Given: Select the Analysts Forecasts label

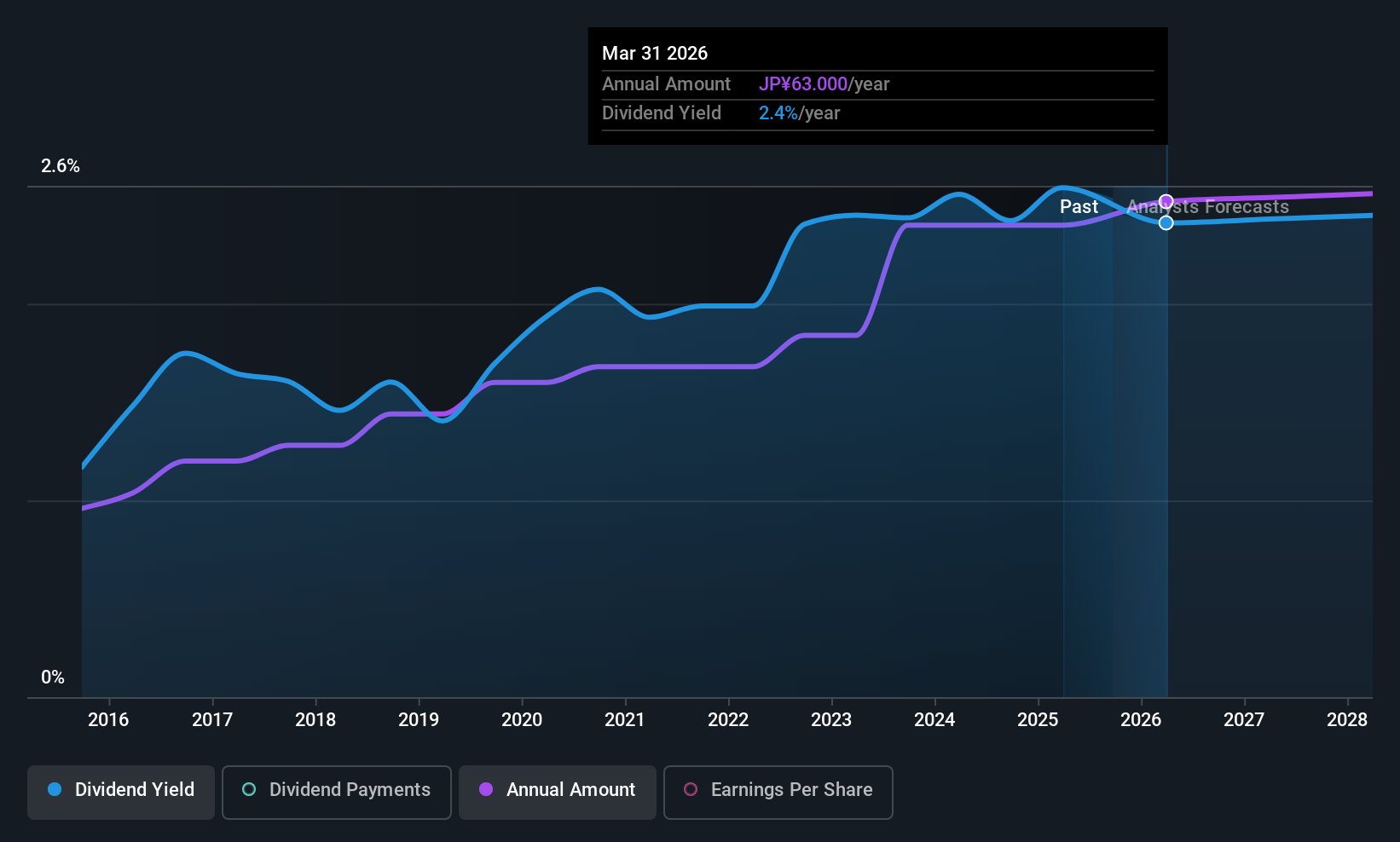Looking at the screenshot, I should 1207,206.
